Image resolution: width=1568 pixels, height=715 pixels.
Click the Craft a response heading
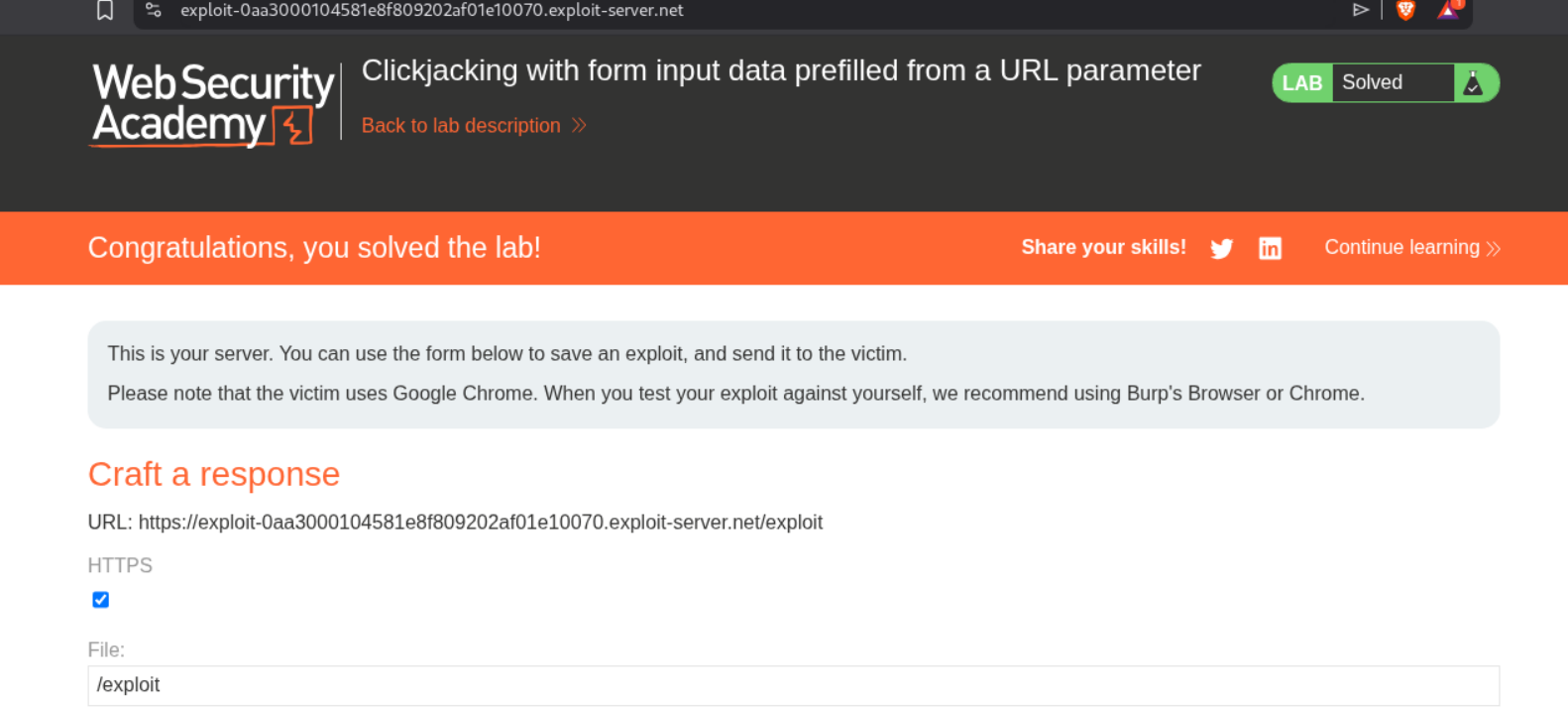[x=214, y=475]
